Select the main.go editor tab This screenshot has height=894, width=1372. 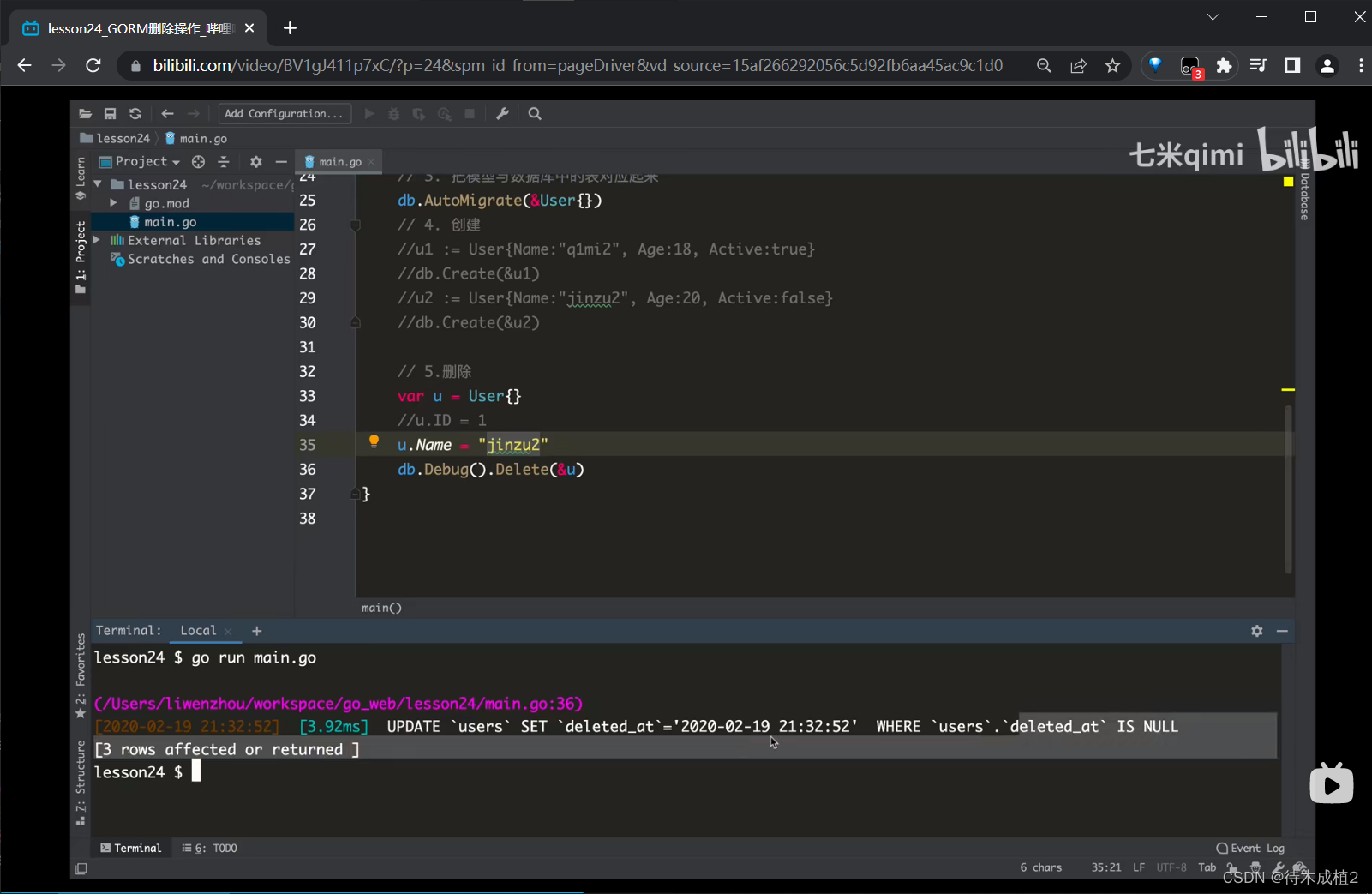[339, 162]
